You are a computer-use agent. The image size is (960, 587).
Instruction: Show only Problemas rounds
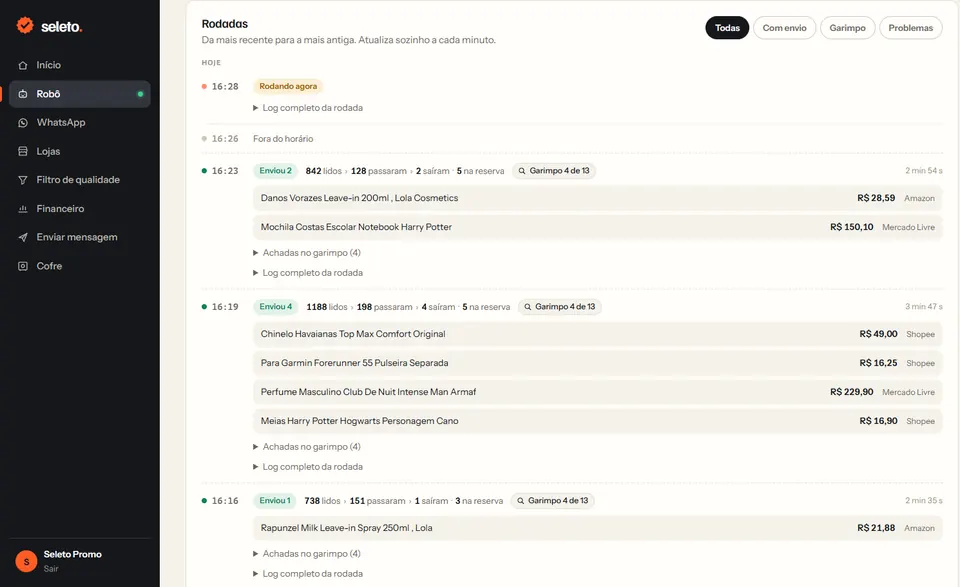click(910, 28)
